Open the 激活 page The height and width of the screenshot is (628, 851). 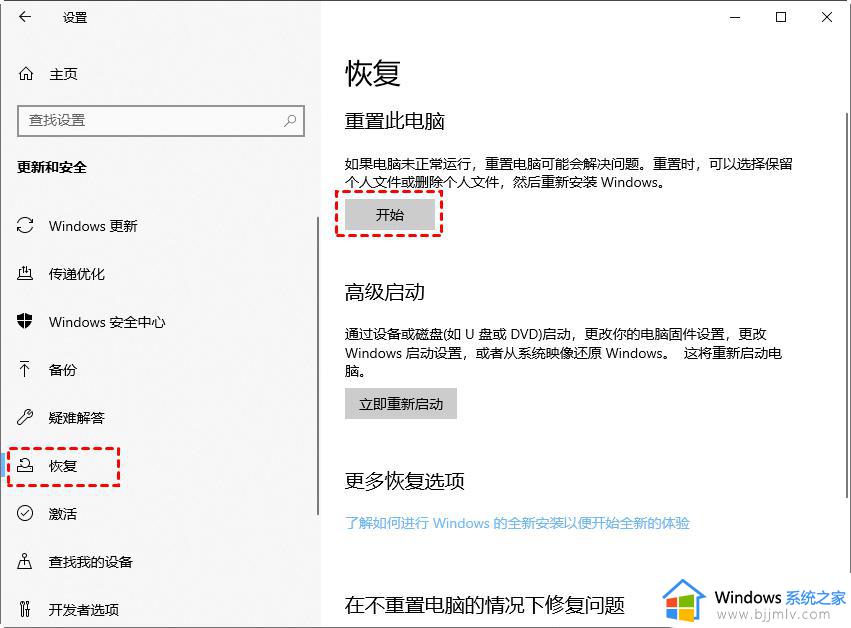[63, 513]
